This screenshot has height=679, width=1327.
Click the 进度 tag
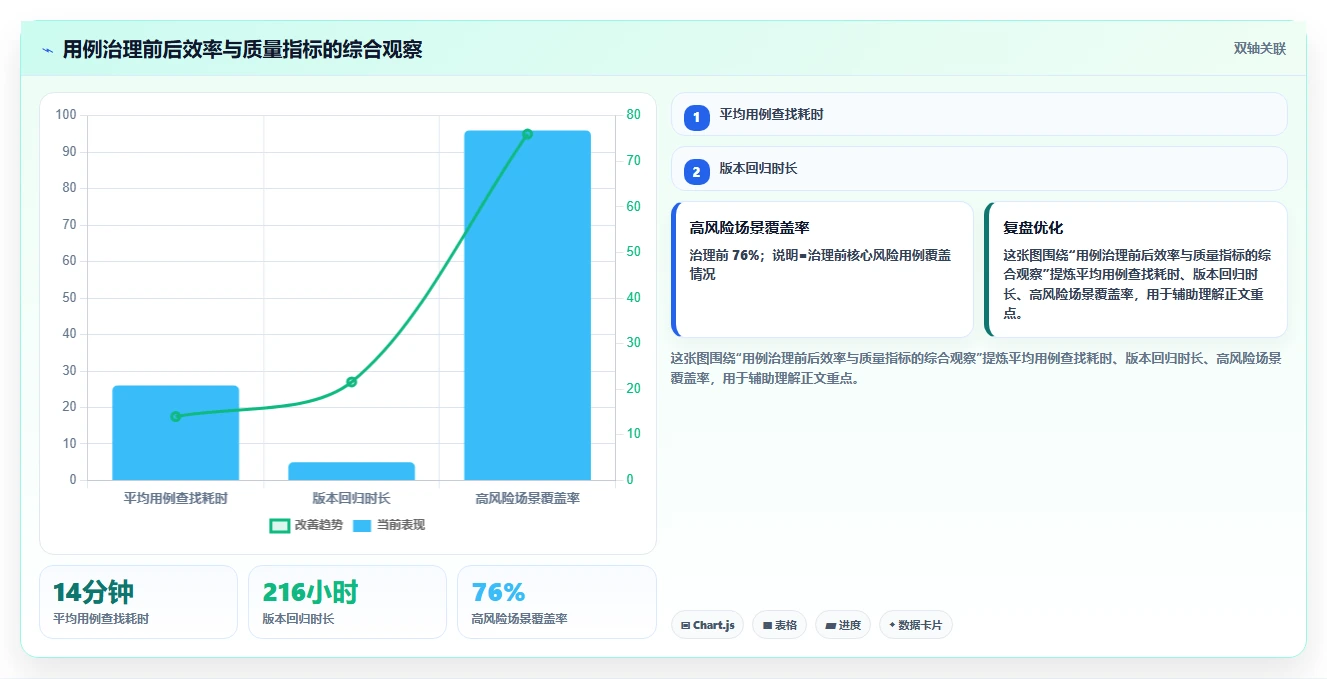point(843,625)
